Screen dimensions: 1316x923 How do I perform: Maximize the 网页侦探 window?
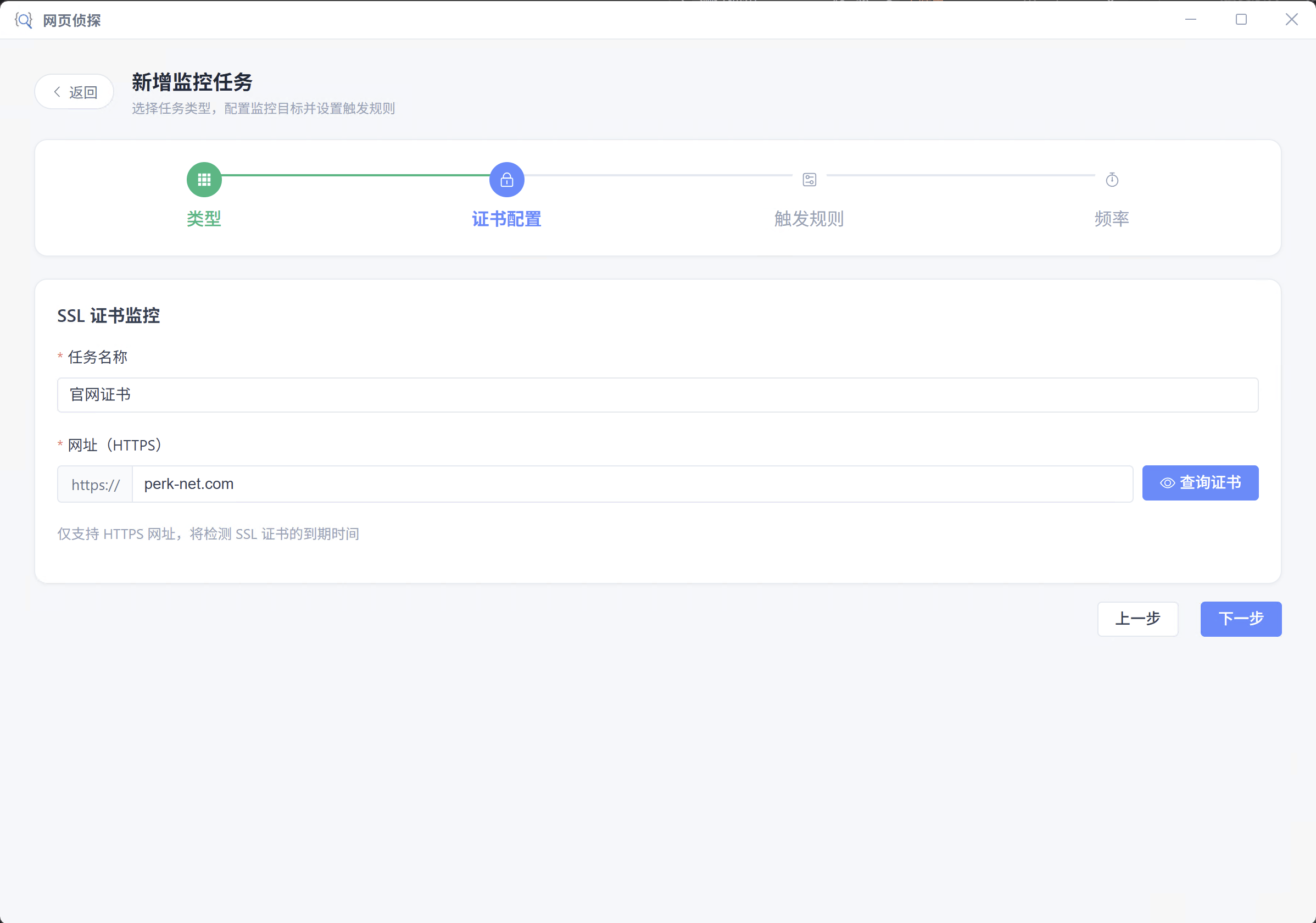click(x=1241, y=19)
